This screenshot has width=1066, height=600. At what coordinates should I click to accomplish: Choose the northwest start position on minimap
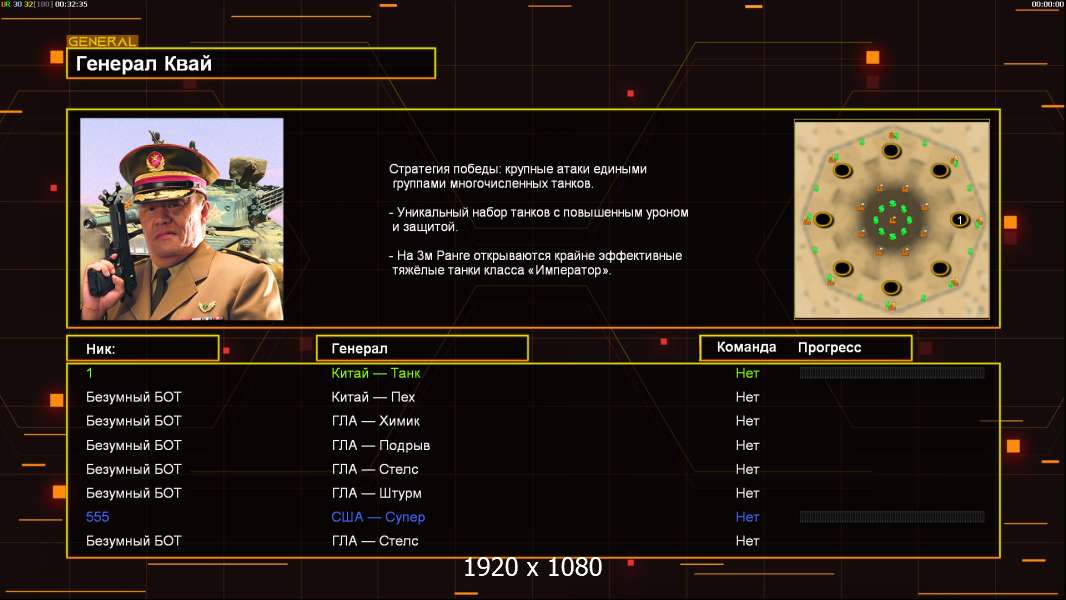842,171
